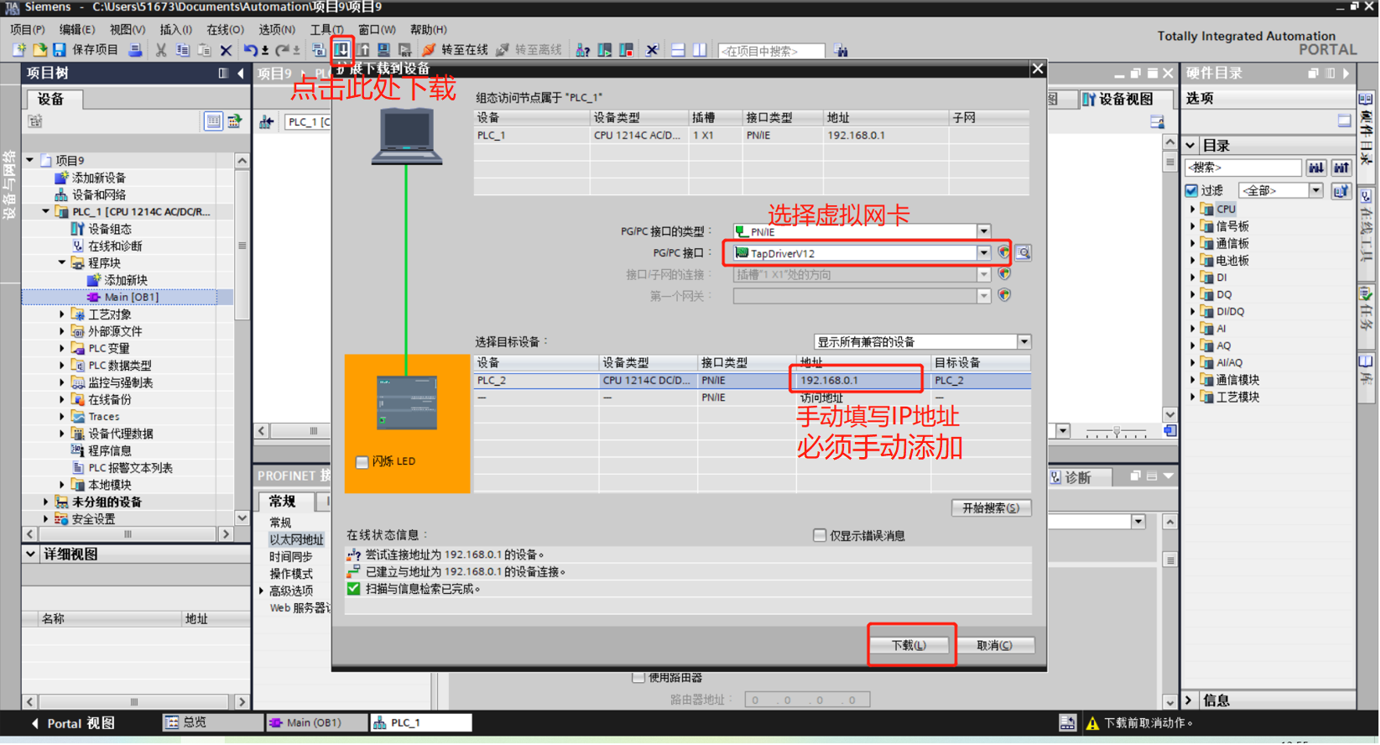Collapse the 程序块 node in project tree

pyautogui.click(x=62, y=263)
